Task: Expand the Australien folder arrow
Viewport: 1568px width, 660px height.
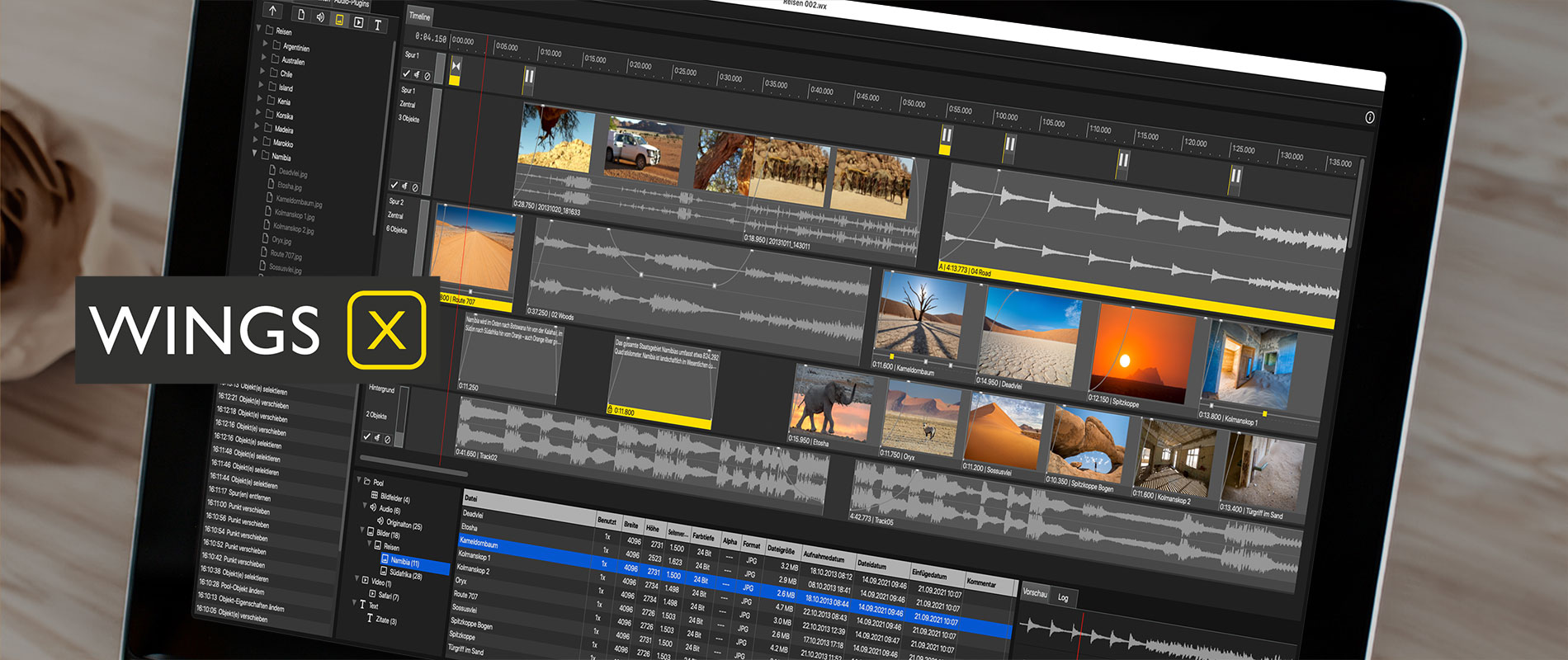Action: 265,57
